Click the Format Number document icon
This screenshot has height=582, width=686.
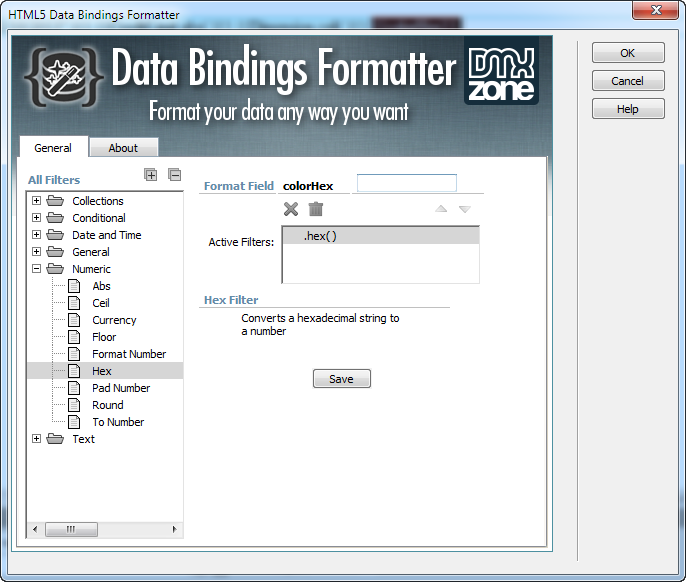tap(74, 354)
